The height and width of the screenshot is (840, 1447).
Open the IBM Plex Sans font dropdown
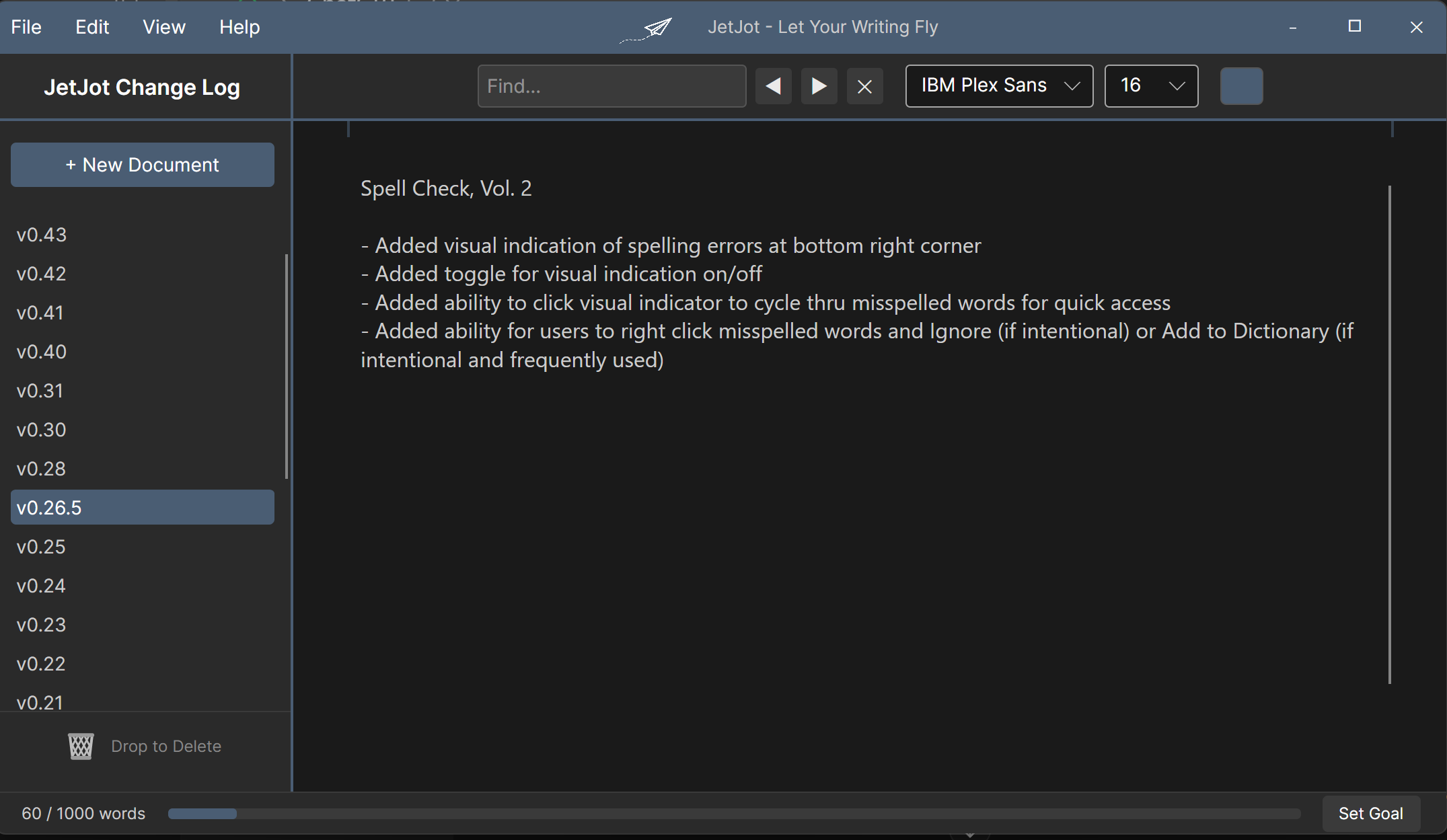(x=998, y=86)
